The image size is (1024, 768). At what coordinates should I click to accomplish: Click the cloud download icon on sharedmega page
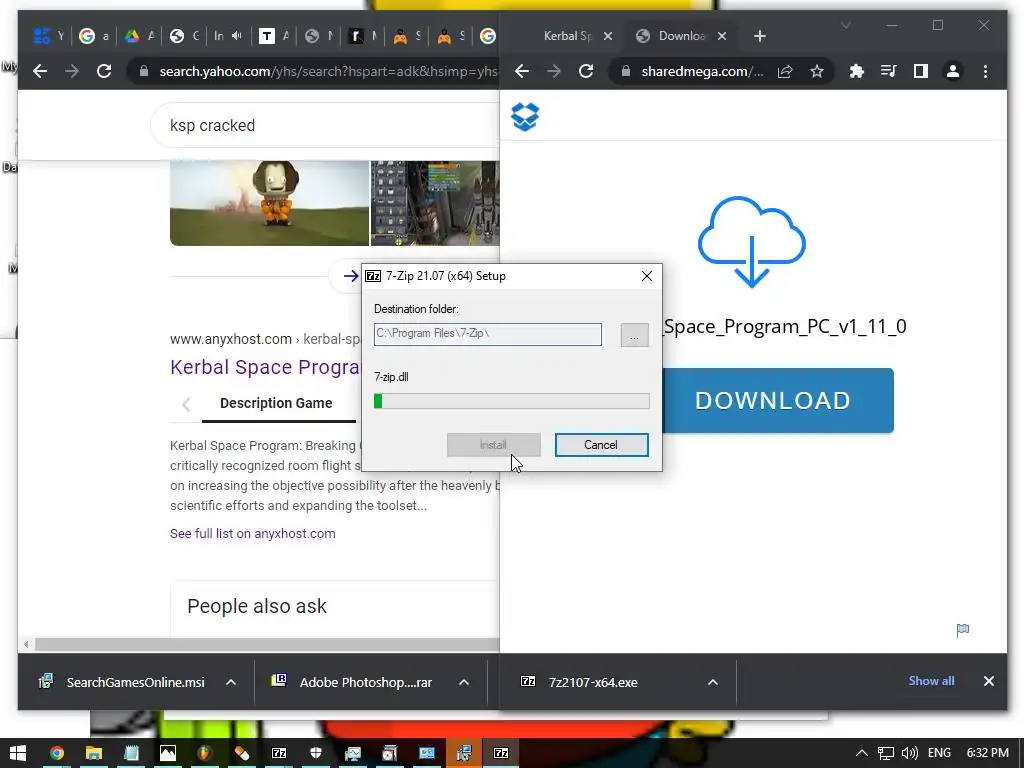[752, 242]
